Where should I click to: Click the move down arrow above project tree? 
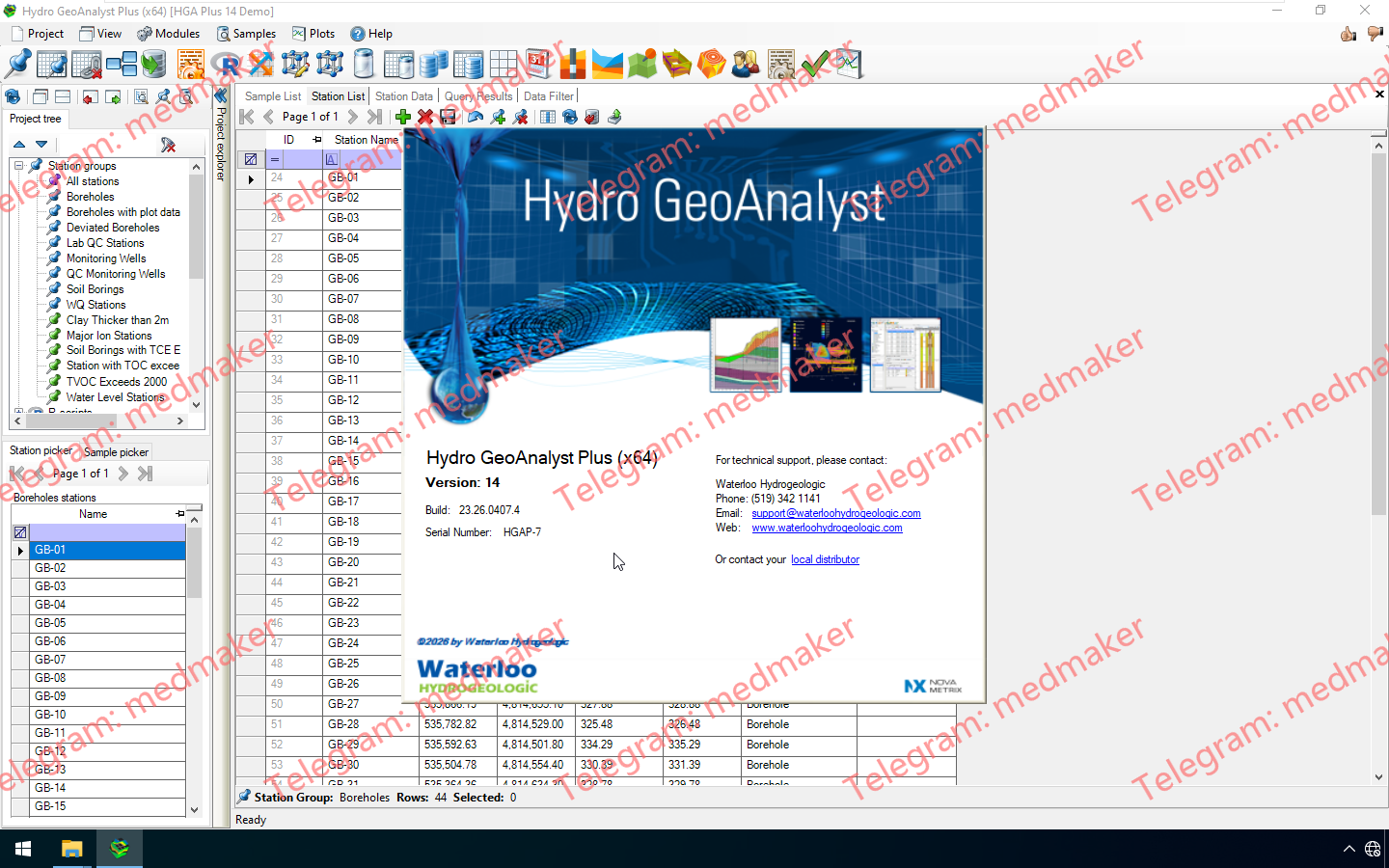click(x=41, y=144)
